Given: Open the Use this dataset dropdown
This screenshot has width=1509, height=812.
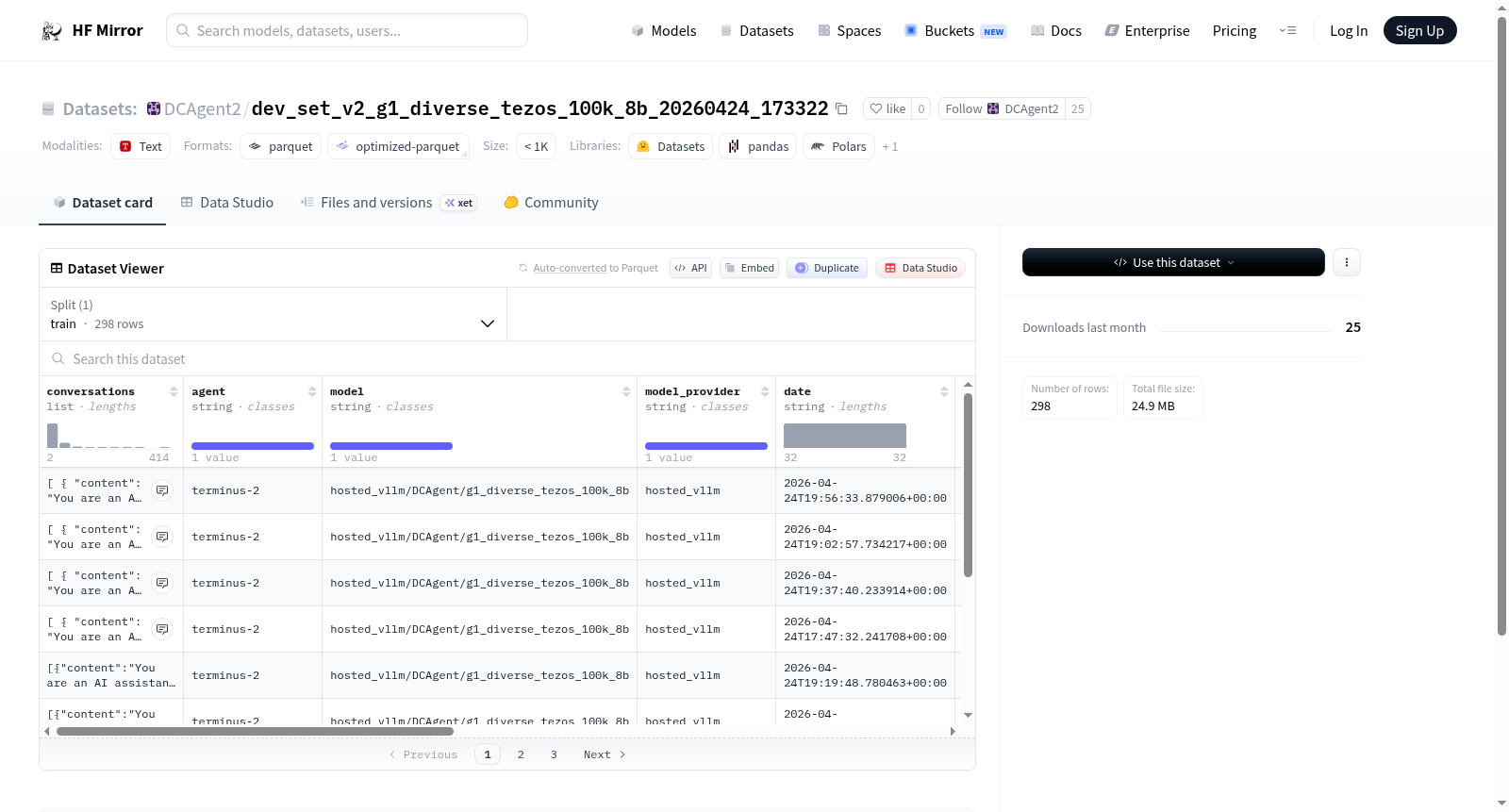Looking at the screenshot, I should (1173, 262).
